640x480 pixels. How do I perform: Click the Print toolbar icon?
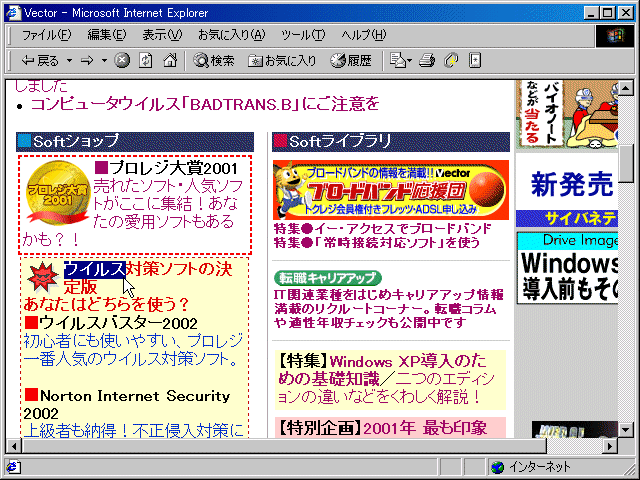click(x=427, y=61)
